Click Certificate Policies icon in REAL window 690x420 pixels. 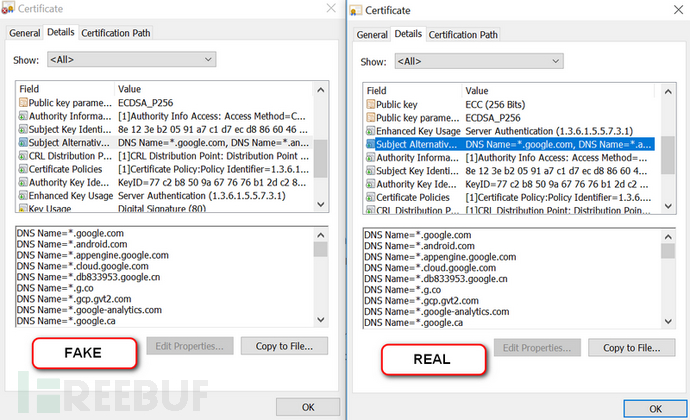[x=371, y=197]
